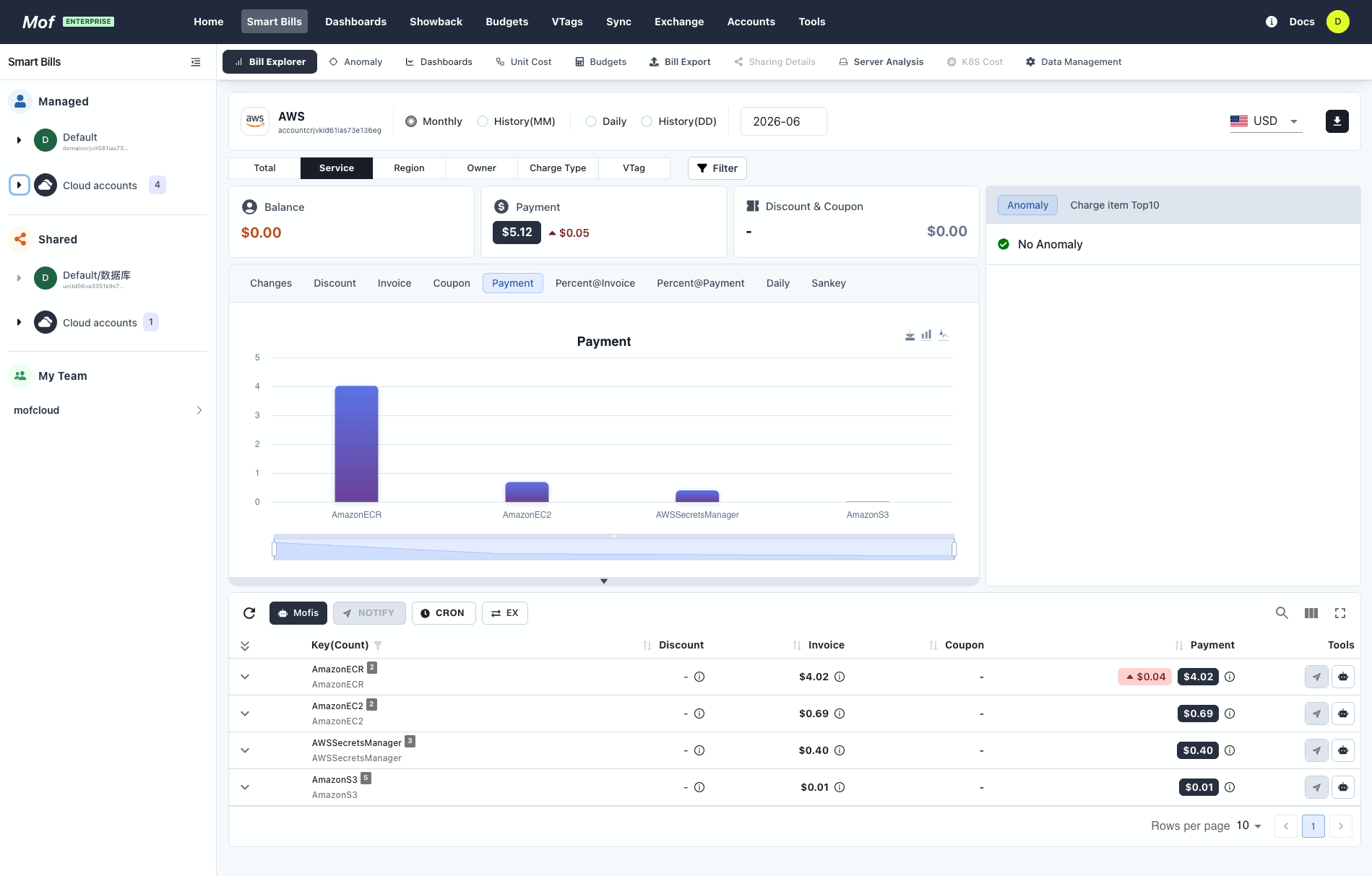Image resolution: width=1372 pixels, height=876 pixels.
Task: Click the robot icon in AmazonS3 row
Action: click(1342, 787)
